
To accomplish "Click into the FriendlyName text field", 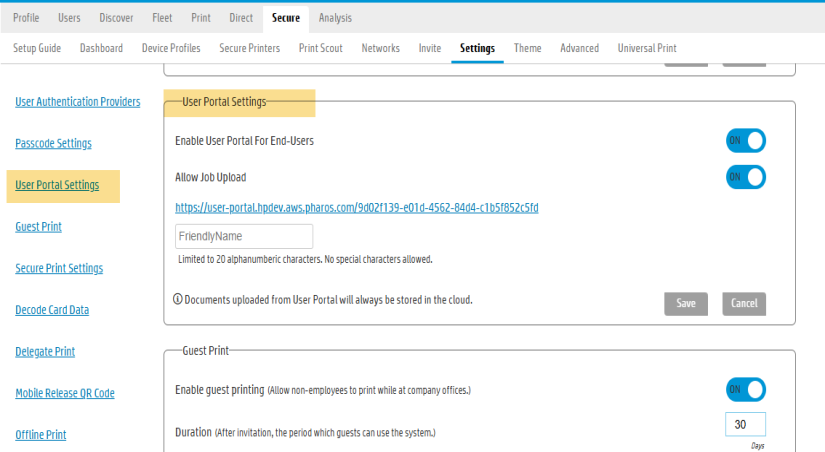I will coord(244,236).
